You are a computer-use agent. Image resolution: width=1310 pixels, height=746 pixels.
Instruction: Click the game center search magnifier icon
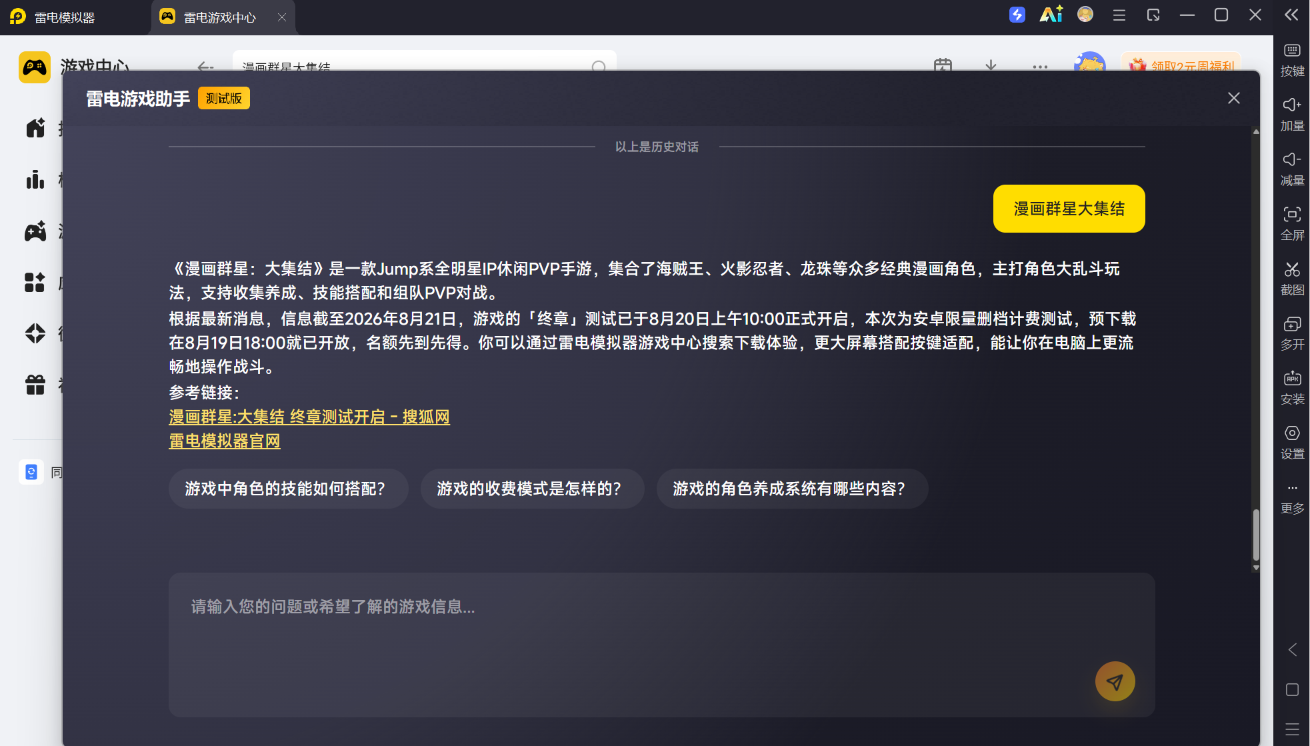(x=599, y=67)
